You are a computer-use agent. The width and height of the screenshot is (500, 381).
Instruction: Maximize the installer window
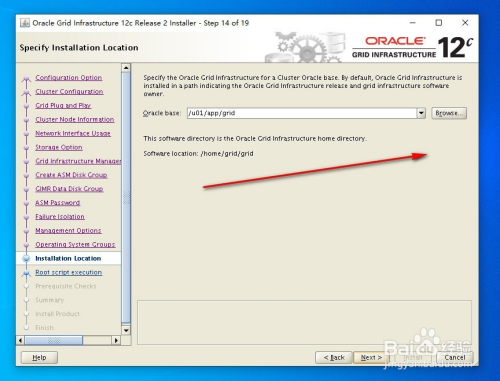coord(439,23)
